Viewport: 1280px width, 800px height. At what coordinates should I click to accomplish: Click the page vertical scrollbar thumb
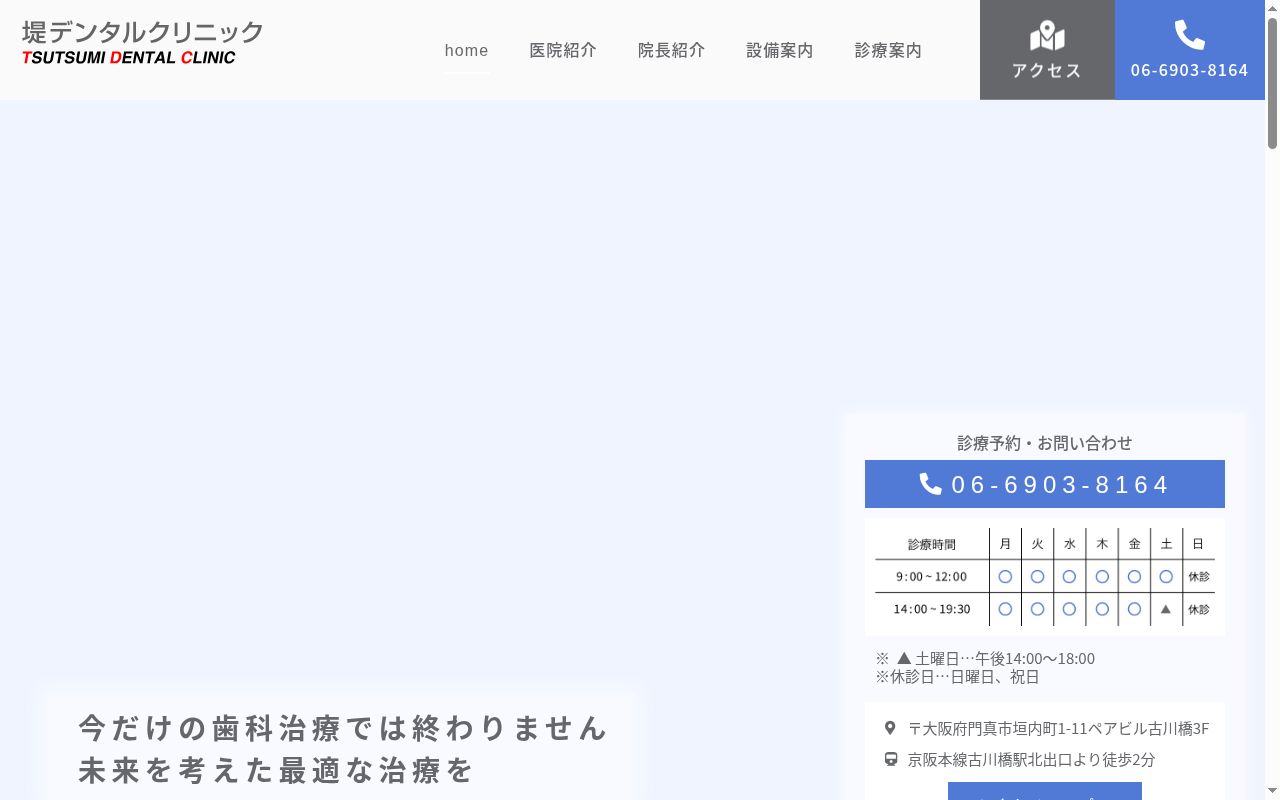tap(1272, 84)
